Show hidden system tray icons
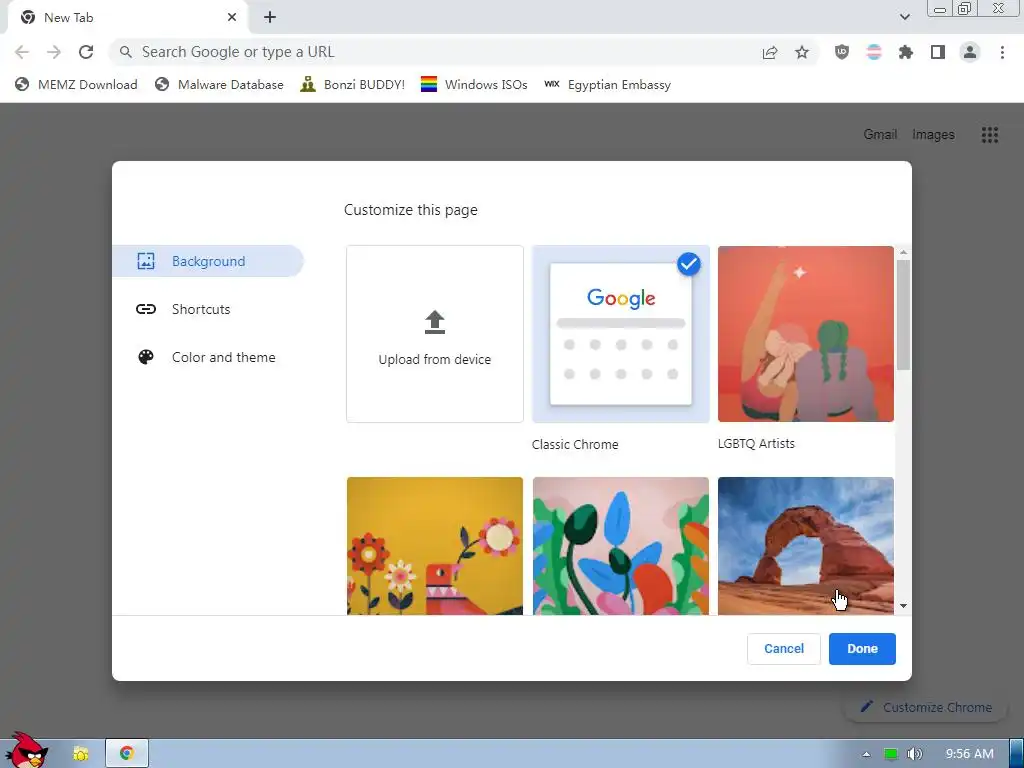 point(866,754)
